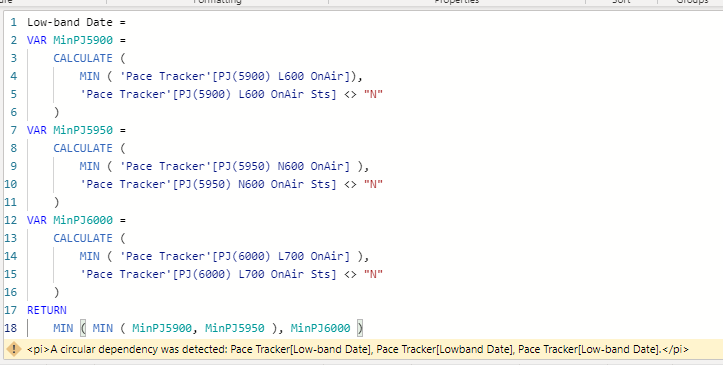The width and height of the screenshot is (723, 365).
Task: Click MIN function on line 4
Action: (x=89, y=76)
